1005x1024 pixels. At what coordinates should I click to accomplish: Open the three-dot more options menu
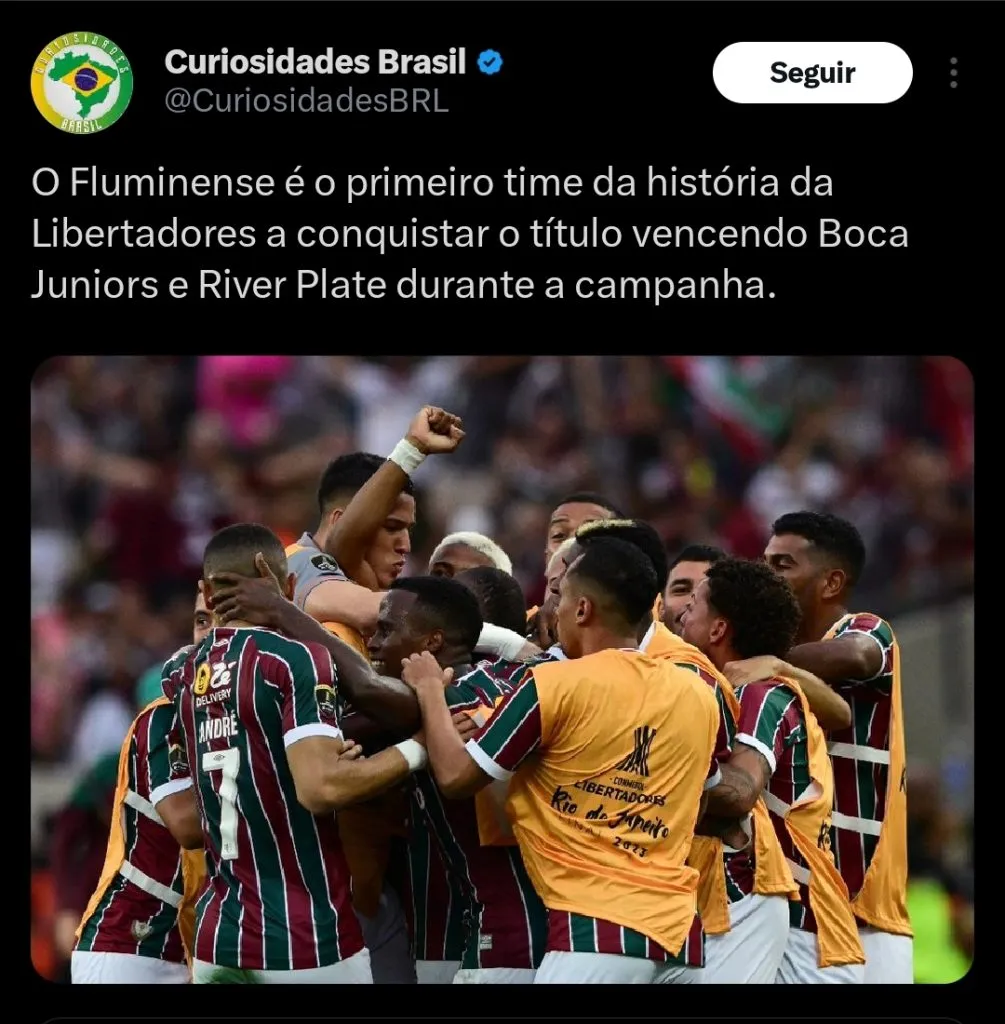(953, 72)
